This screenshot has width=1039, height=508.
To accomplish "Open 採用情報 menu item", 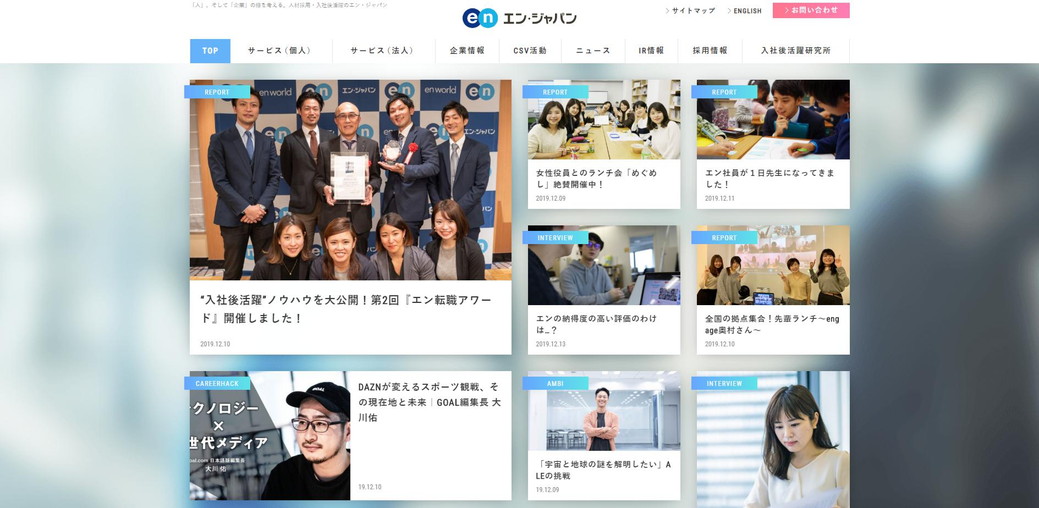I will click(710, 50).
